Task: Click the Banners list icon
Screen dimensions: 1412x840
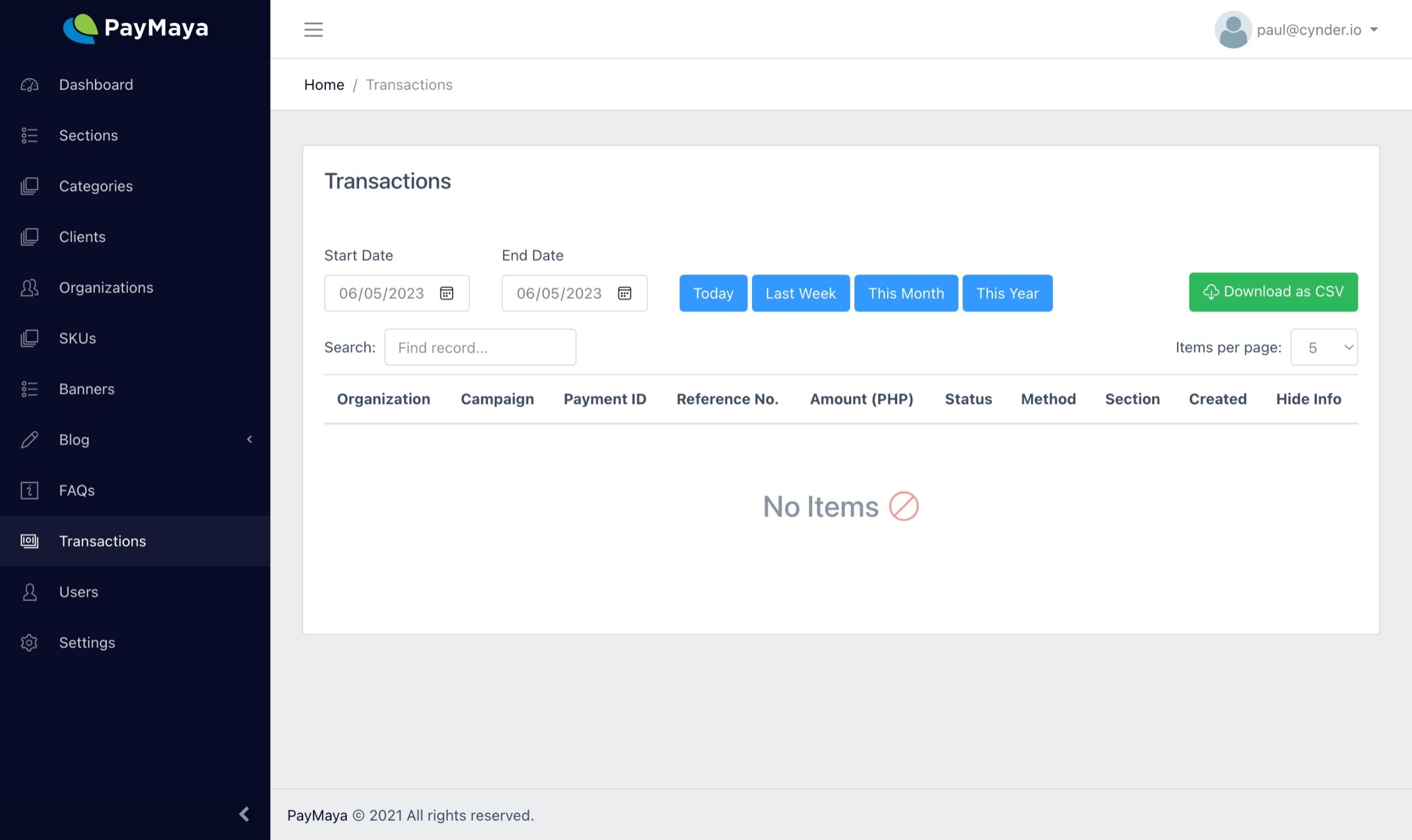Action: (x=29, y=389)
